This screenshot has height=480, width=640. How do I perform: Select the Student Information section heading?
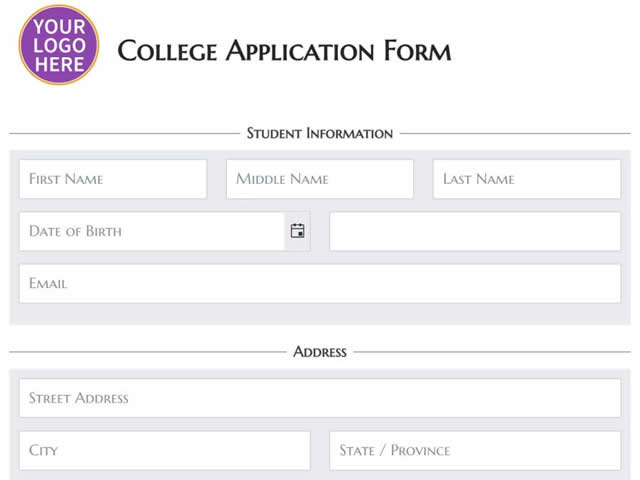tap(320, 133)
